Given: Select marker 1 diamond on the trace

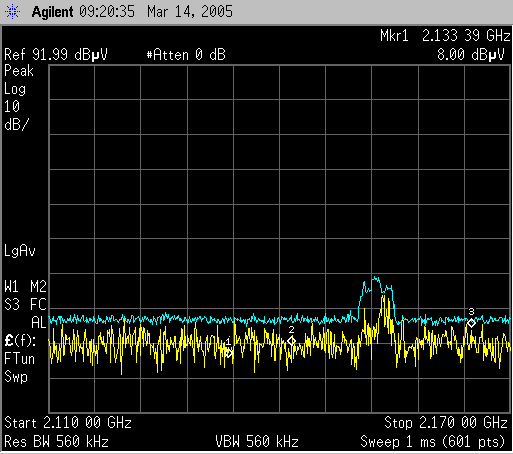Looking at the screenshot, I should [228, 353].
